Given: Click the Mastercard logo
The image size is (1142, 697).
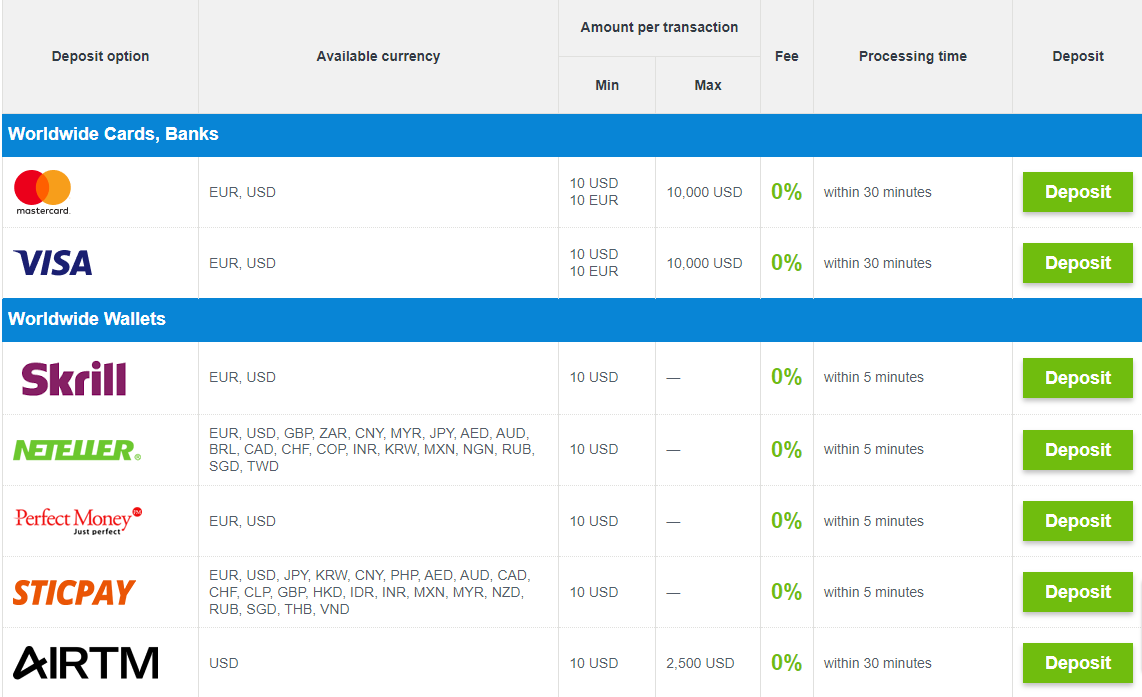Looking at the screenshot, I should [43, 192].
